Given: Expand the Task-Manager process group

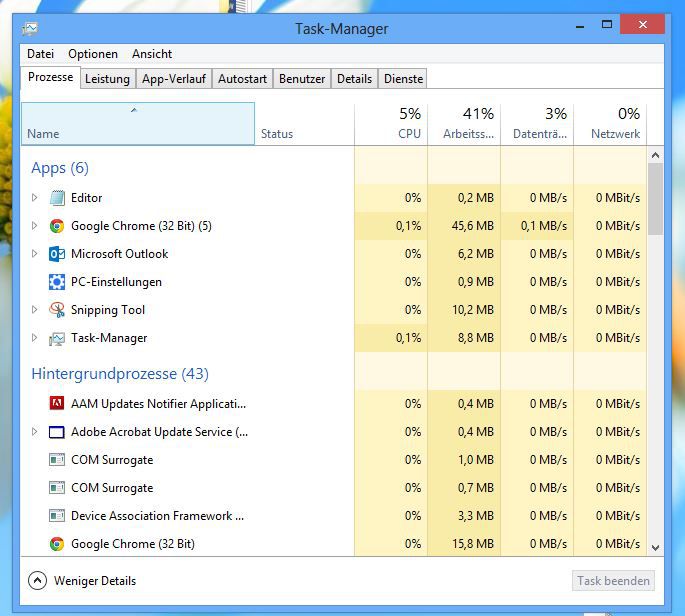Looking at the screenshot, I should tap(35, 338).
